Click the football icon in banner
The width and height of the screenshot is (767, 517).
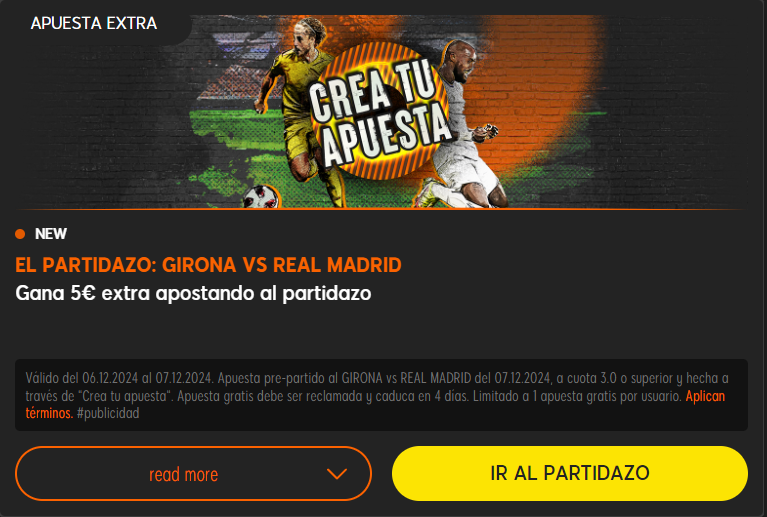point(261,197)
